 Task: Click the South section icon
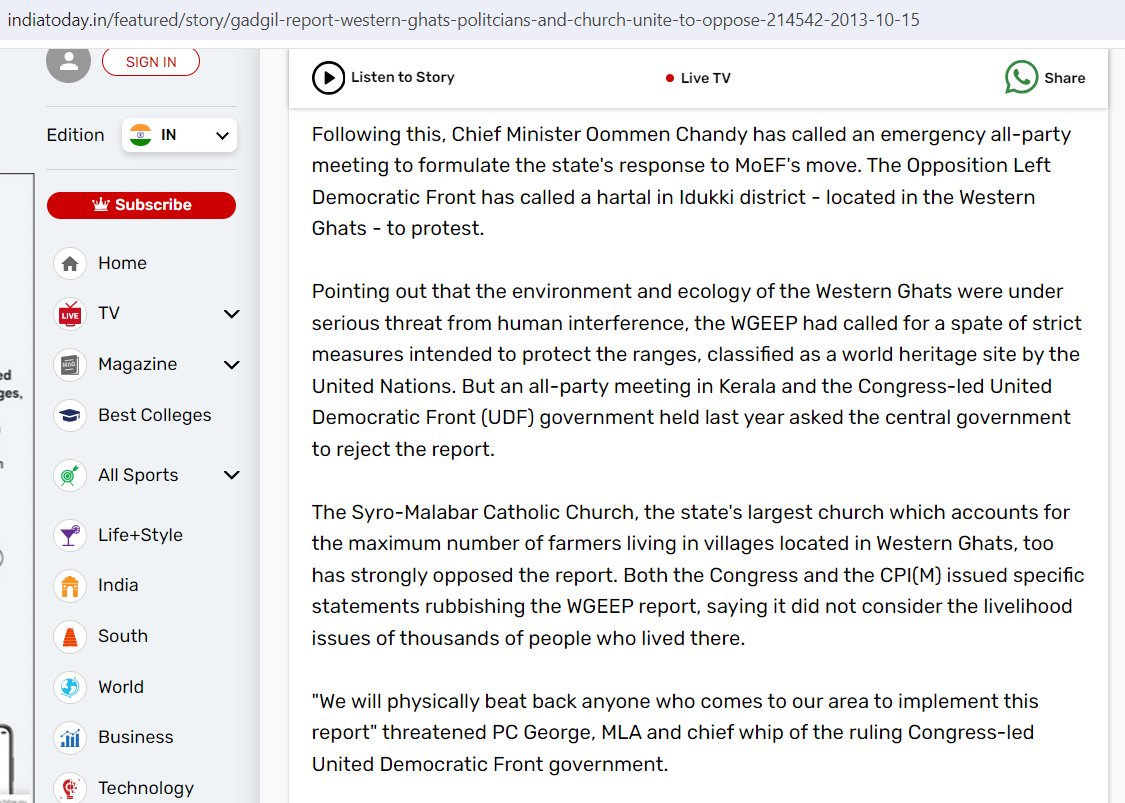click(70, 637)
